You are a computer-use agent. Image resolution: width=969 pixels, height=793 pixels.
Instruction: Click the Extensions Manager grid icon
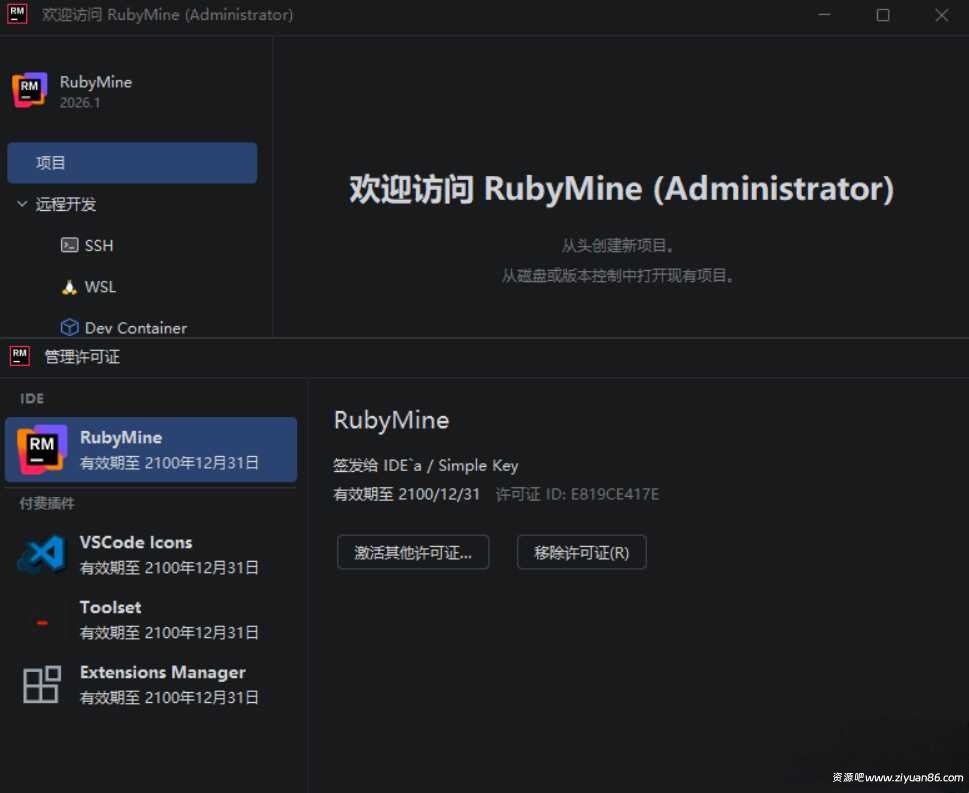pyautogui.click(x=42, y=685)
